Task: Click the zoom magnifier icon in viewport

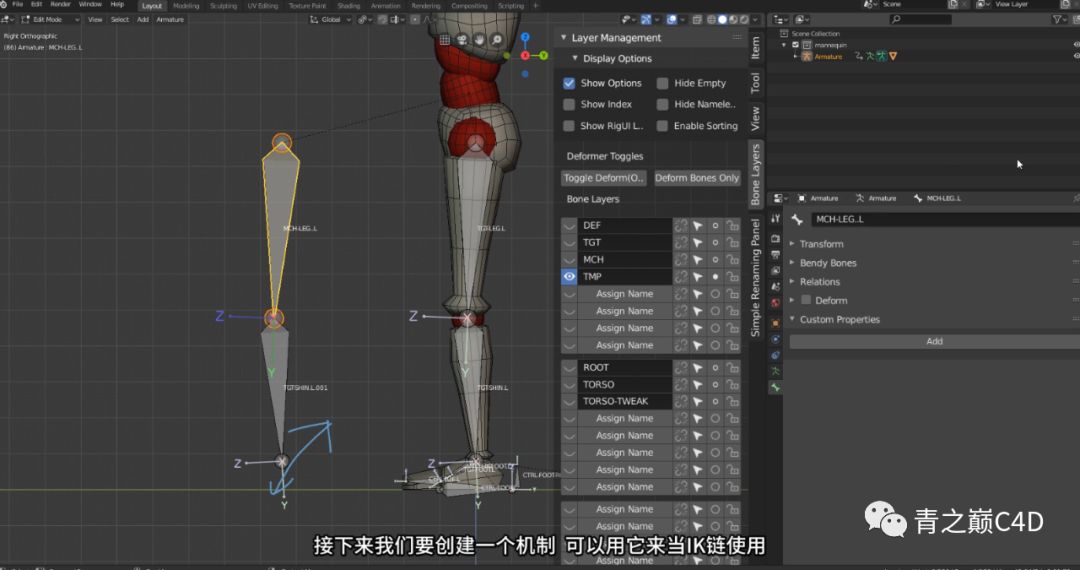Action: point(497,40)
